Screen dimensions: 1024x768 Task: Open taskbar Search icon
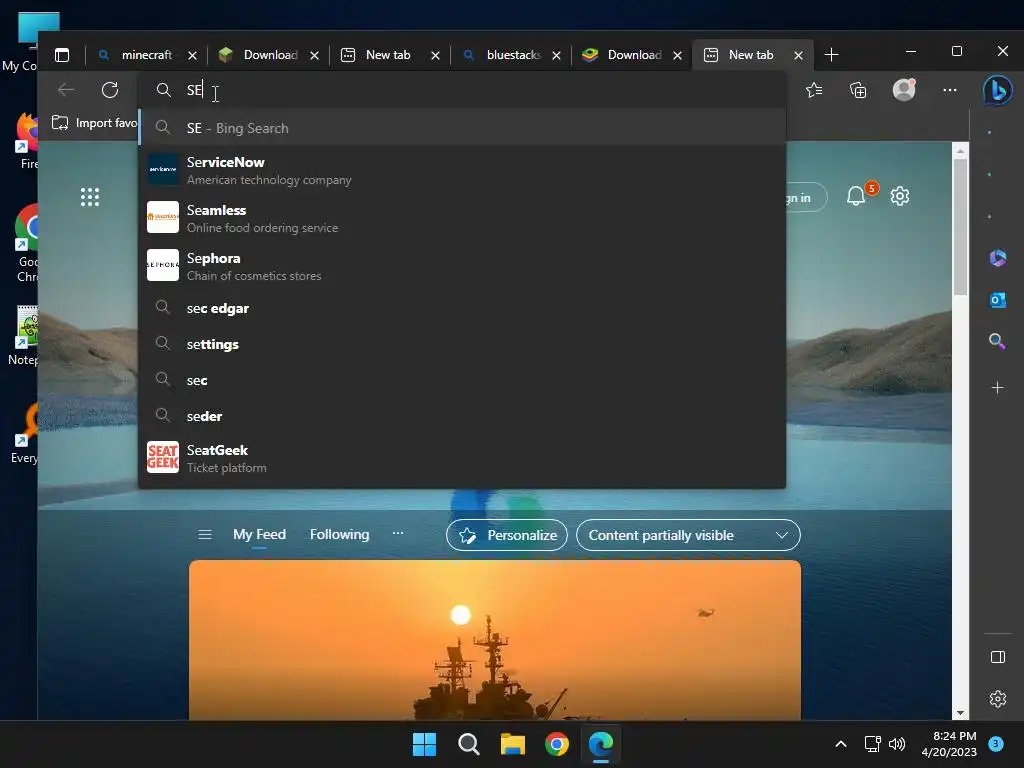tap(469, 744)
